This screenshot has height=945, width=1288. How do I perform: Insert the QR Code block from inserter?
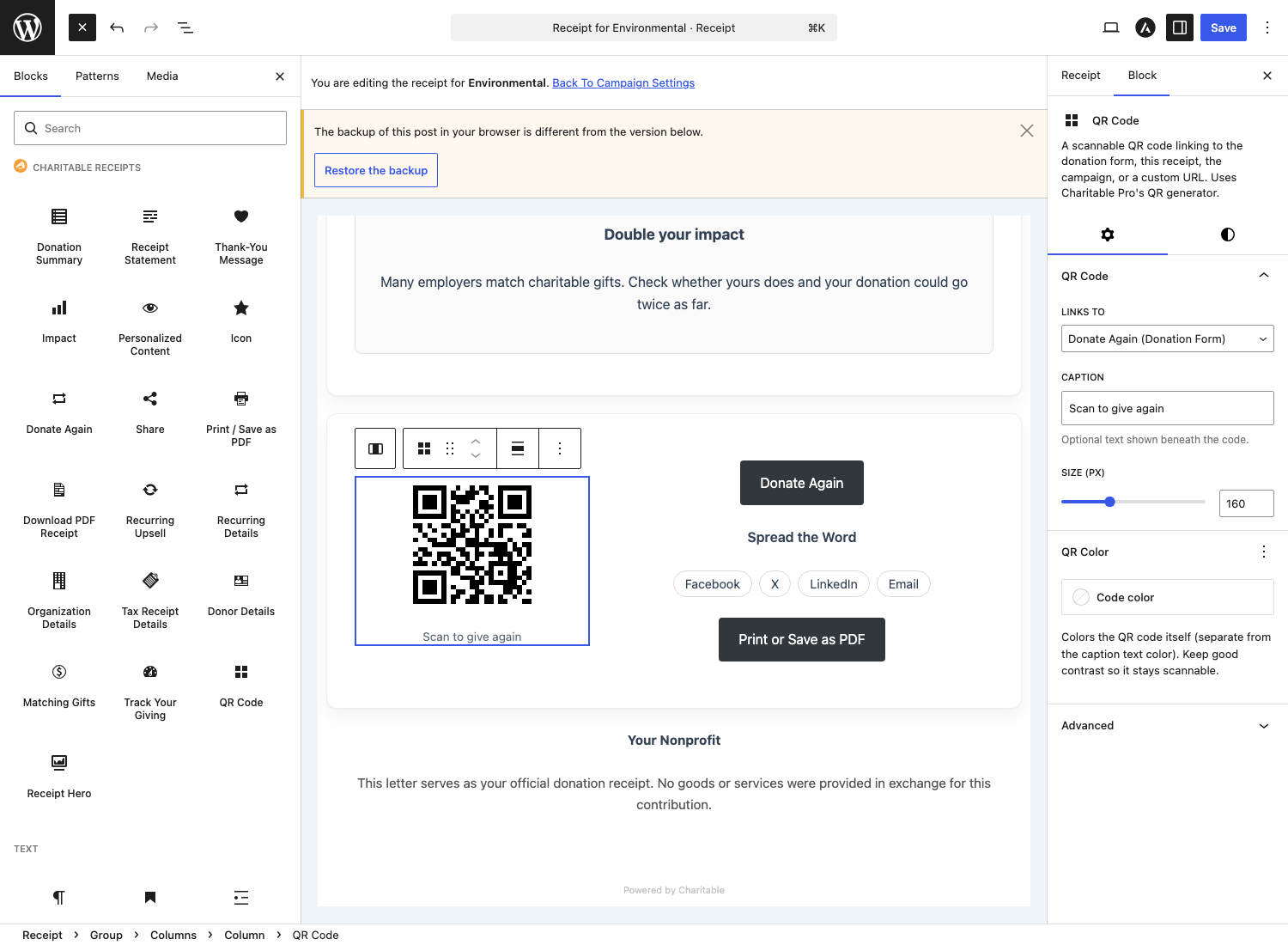(x=241, y=686)
